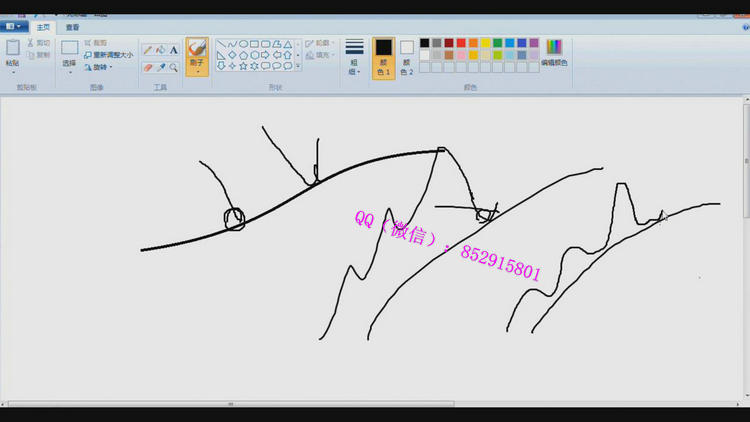This screenshot has width=750, height=422.
Task: Select the Text tool
Action: click(x=173, y=49)
